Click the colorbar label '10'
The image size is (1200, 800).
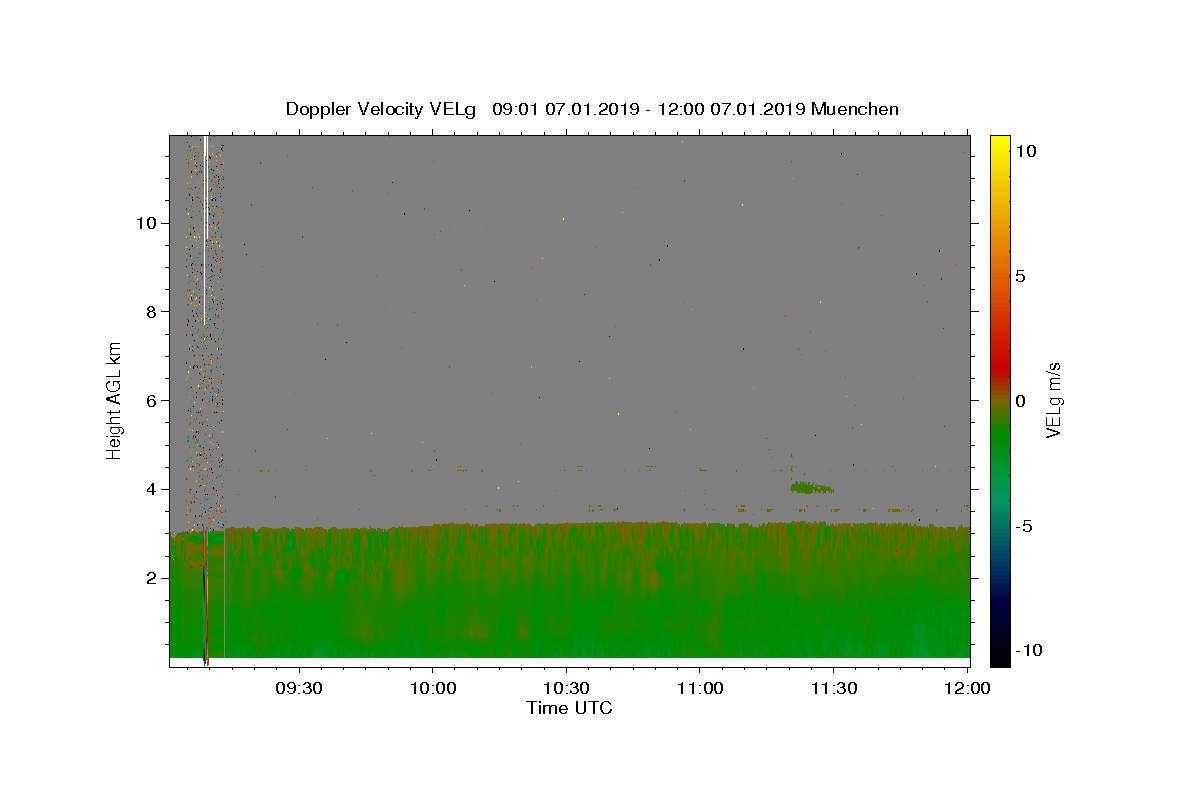(1025, 151)
